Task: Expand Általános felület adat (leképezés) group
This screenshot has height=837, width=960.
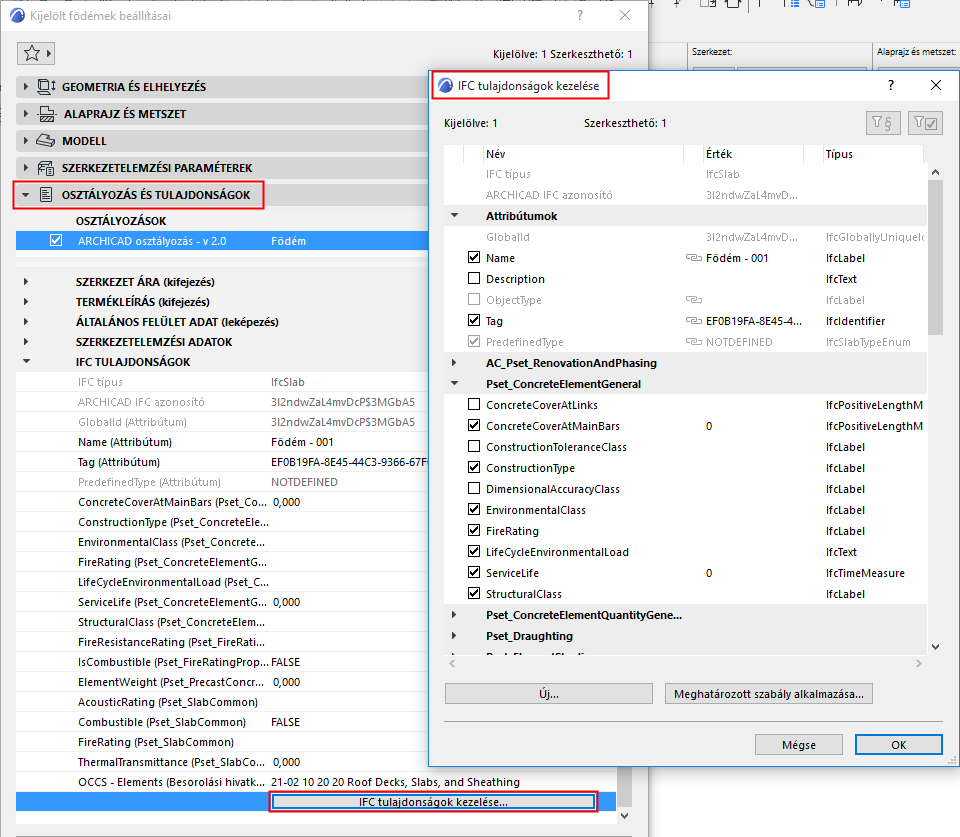Action: point(26,321)
